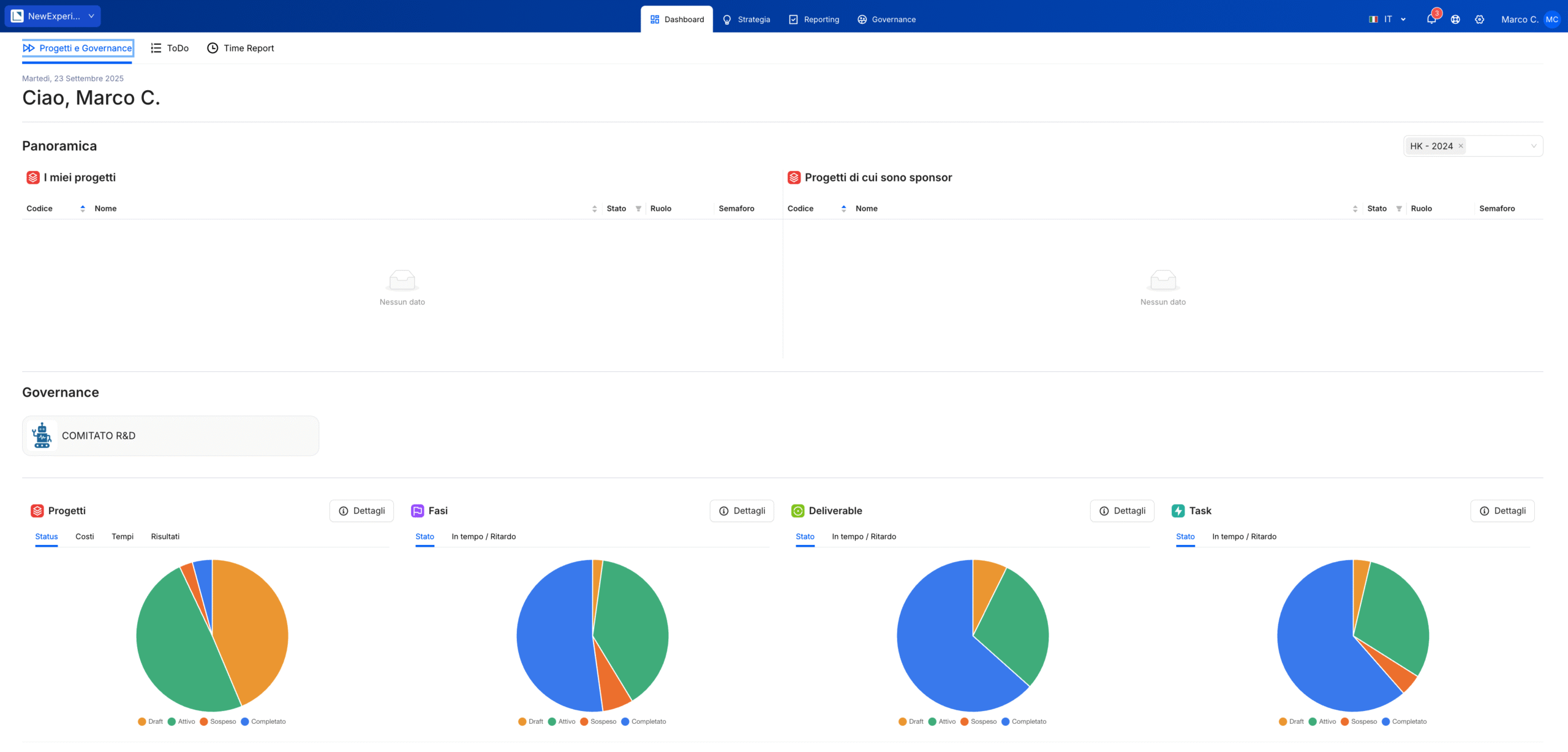Remove the HK - 2024 filter tag

[x=1460, y=146]
